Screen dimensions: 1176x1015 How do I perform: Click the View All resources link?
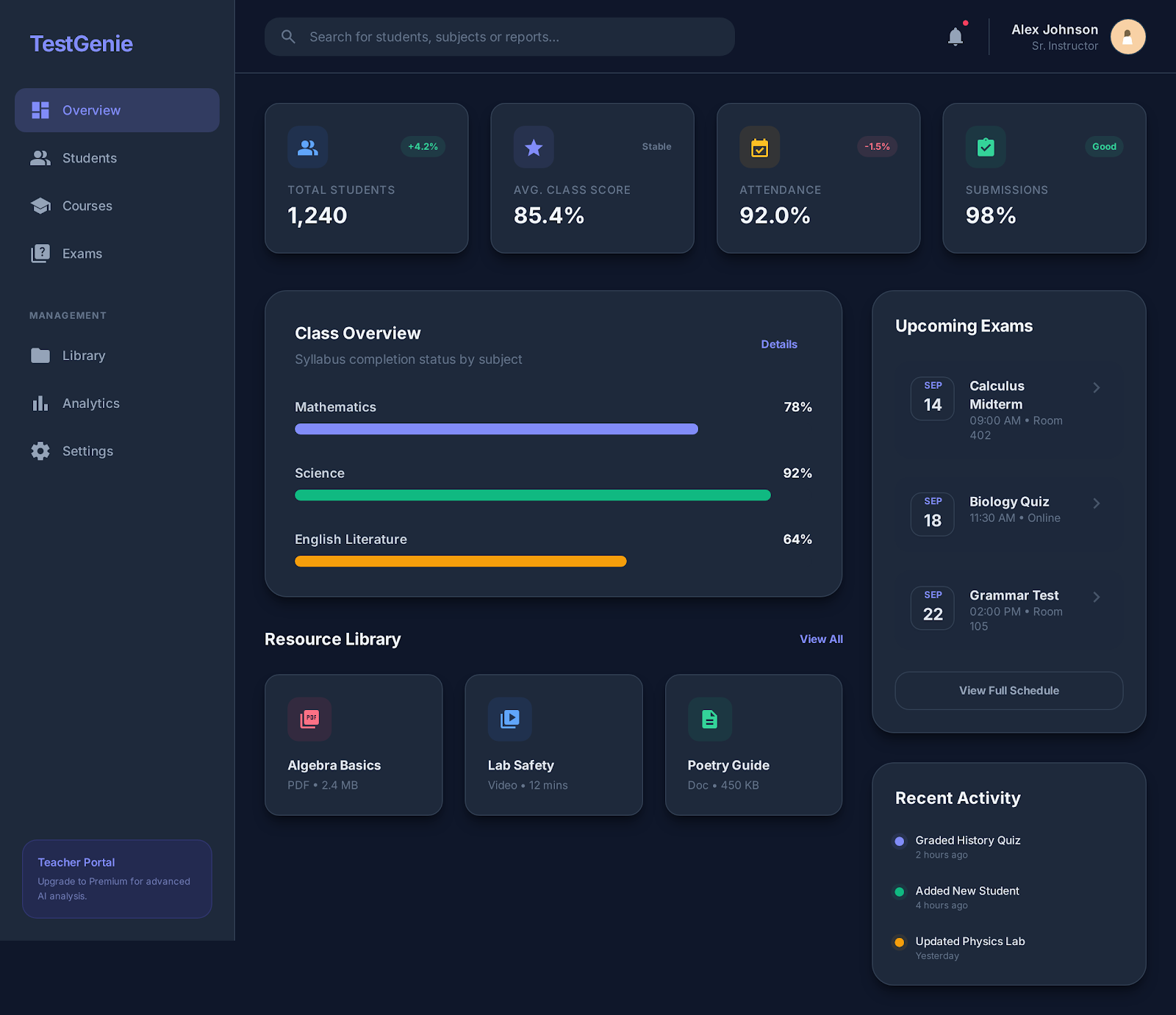(821, 639)
